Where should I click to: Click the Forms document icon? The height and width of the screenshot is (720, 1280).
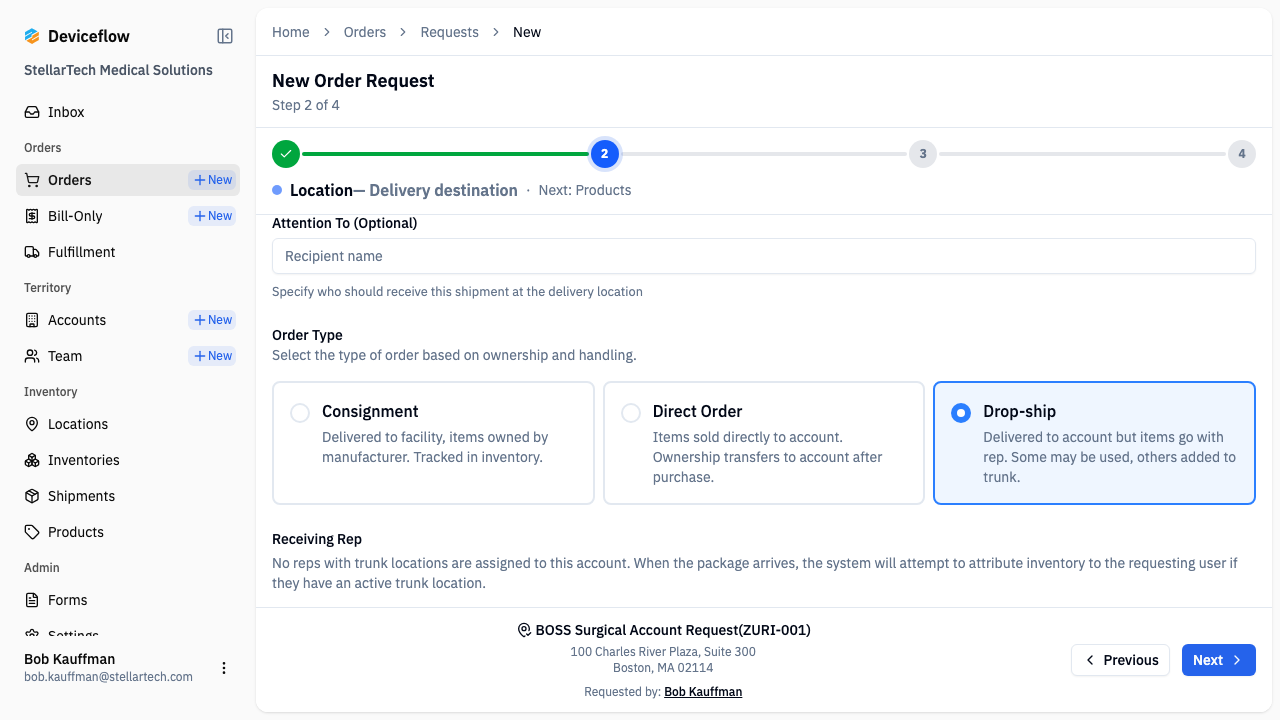pos(32,600)
